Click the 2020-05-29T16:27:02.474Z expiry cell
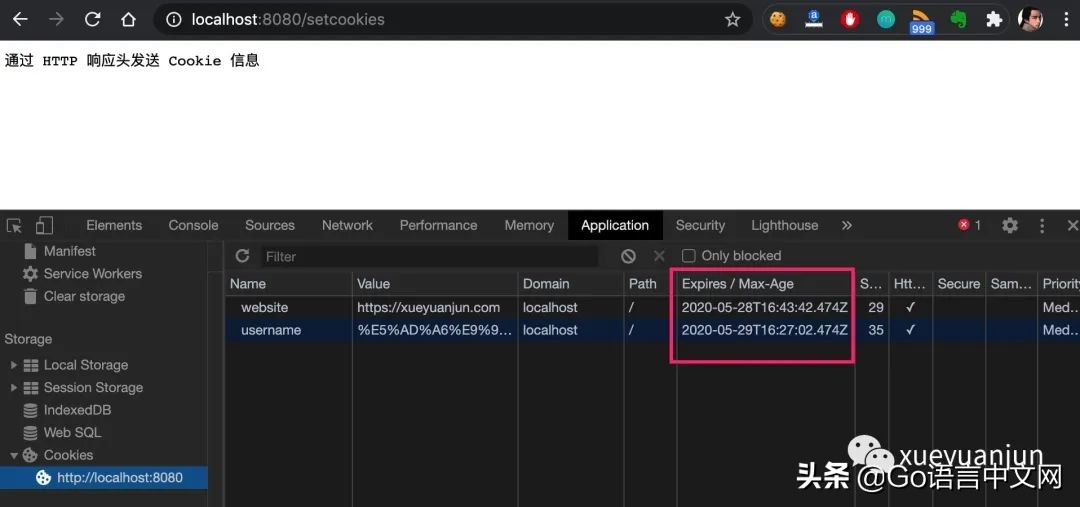This screenshot has height=507, width=1080. point(765,331)
